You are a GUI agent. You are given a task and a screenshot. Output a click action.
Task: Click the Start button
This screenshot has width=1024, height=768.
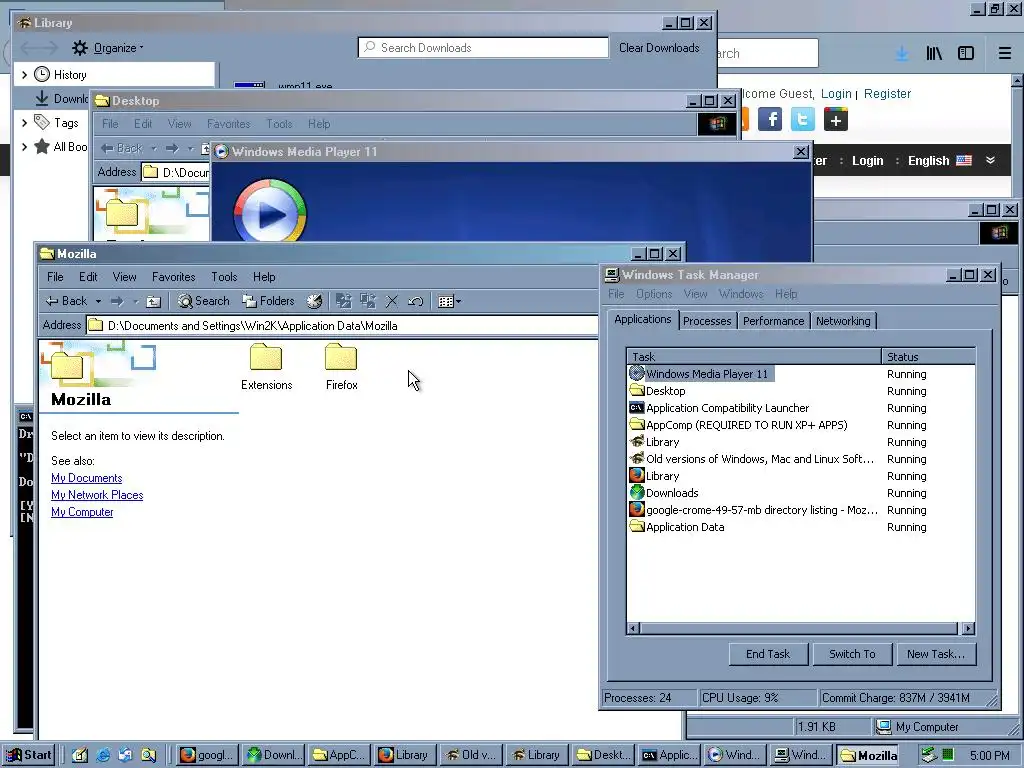click(28, 755)
